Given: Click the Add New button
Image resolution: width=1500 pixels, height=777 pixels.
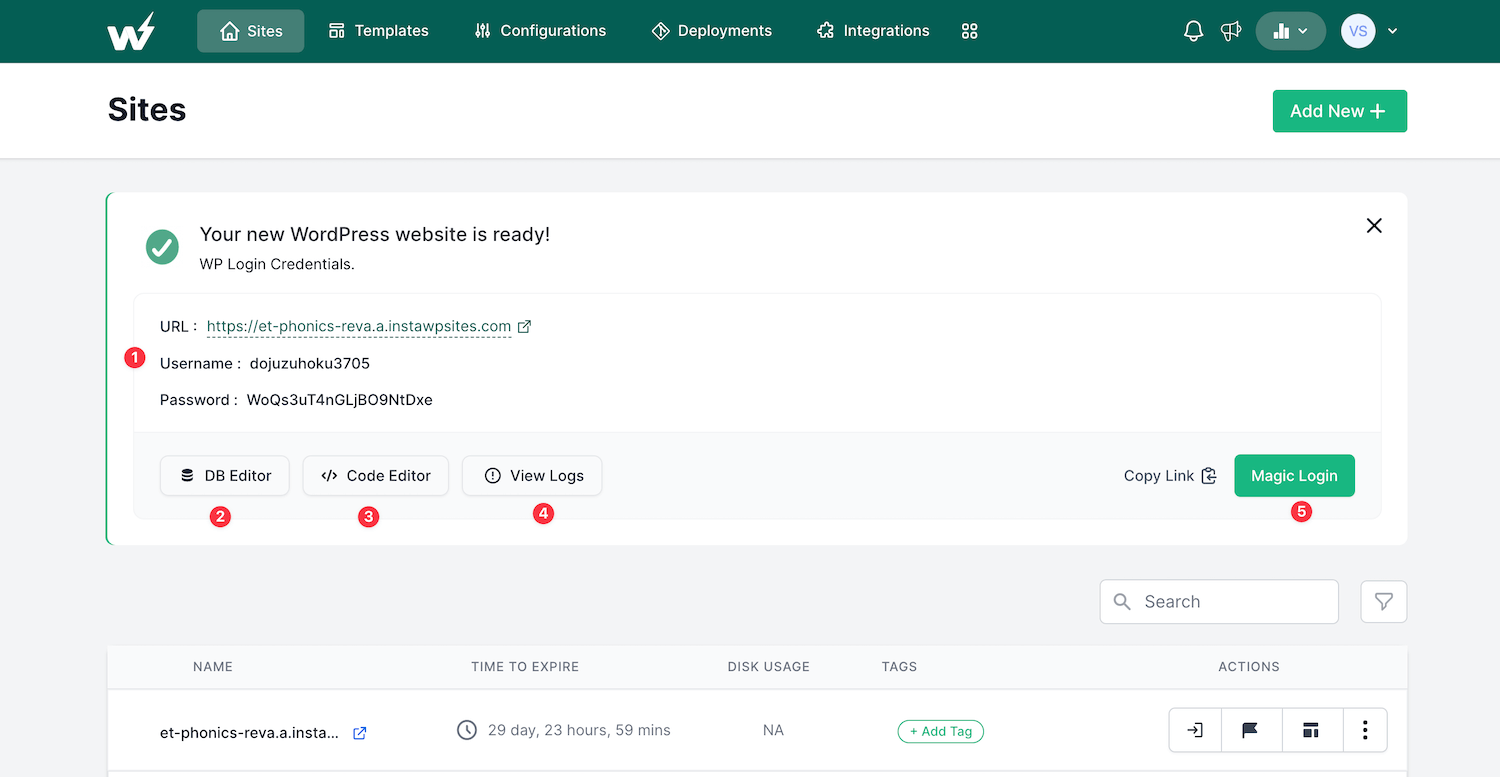Looking at the screenshot, I should 1339,111.
